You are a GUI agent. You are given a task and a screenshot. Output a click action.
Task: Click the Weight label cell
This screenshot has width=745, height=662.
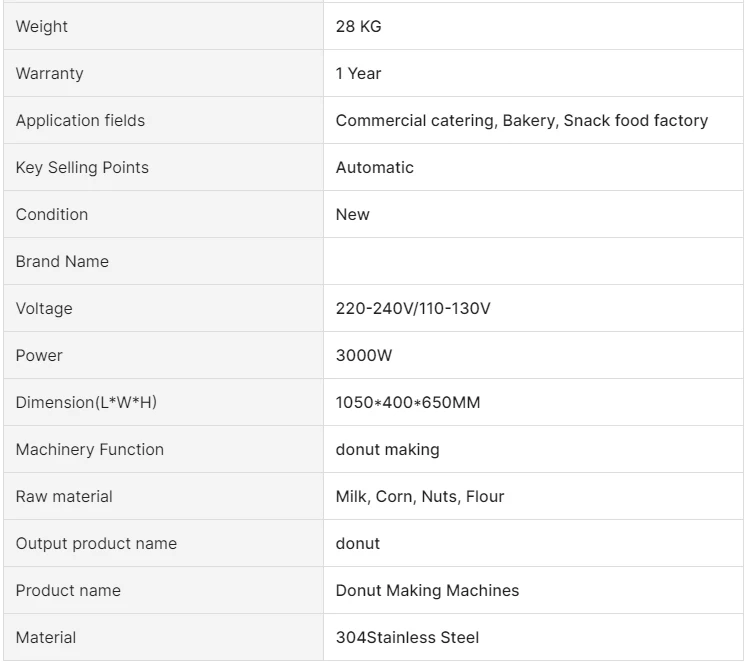click(42, 27)
